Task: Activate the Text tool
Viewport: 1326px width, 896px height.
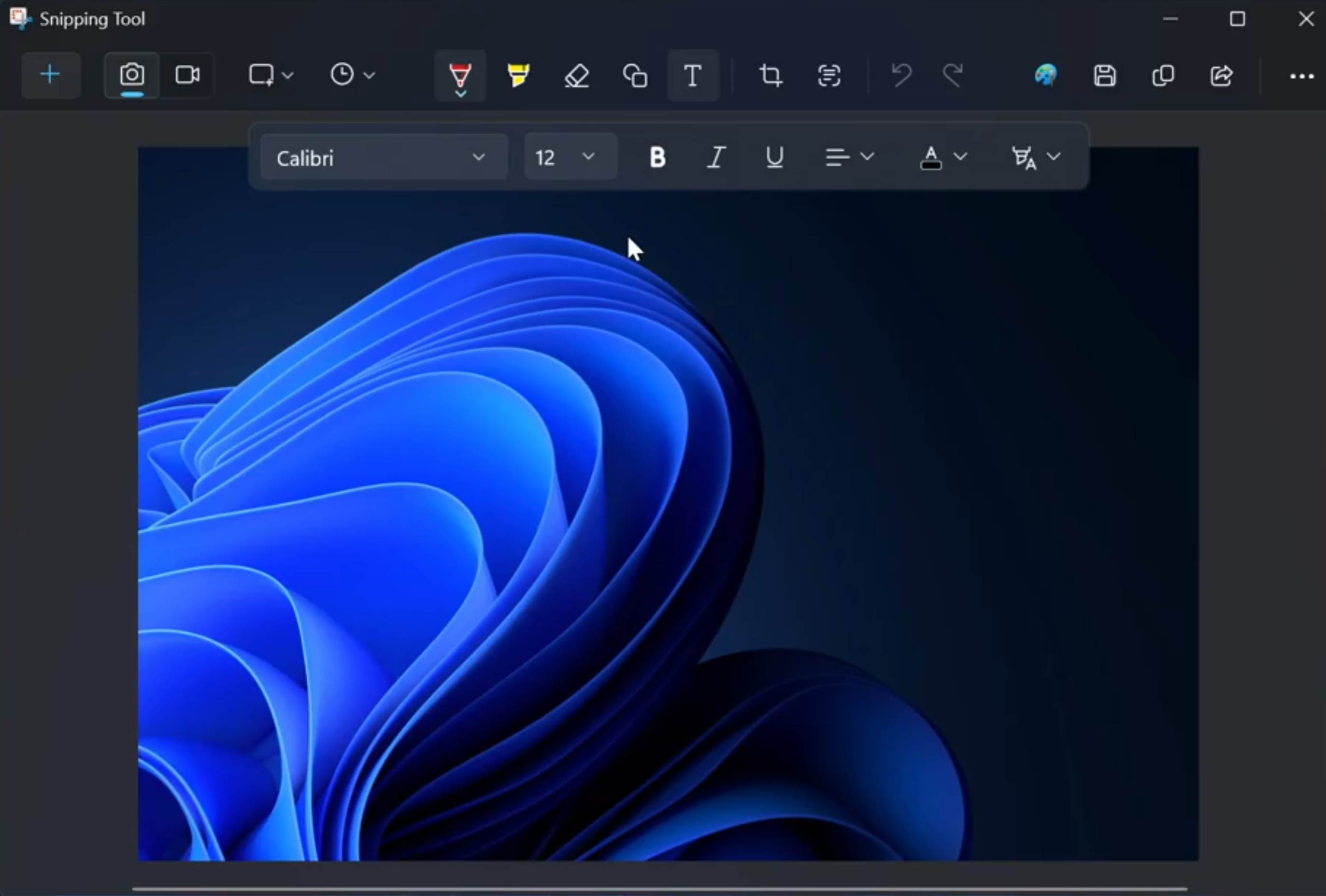Action: pyautogui.click(x=693, y=75)
